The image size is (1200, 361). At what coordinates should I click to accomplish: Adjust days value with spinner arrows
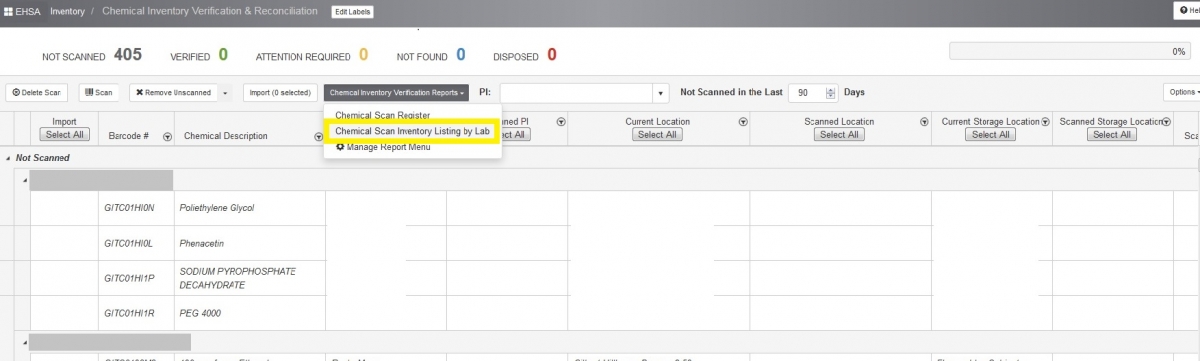(x=830, y=93)
